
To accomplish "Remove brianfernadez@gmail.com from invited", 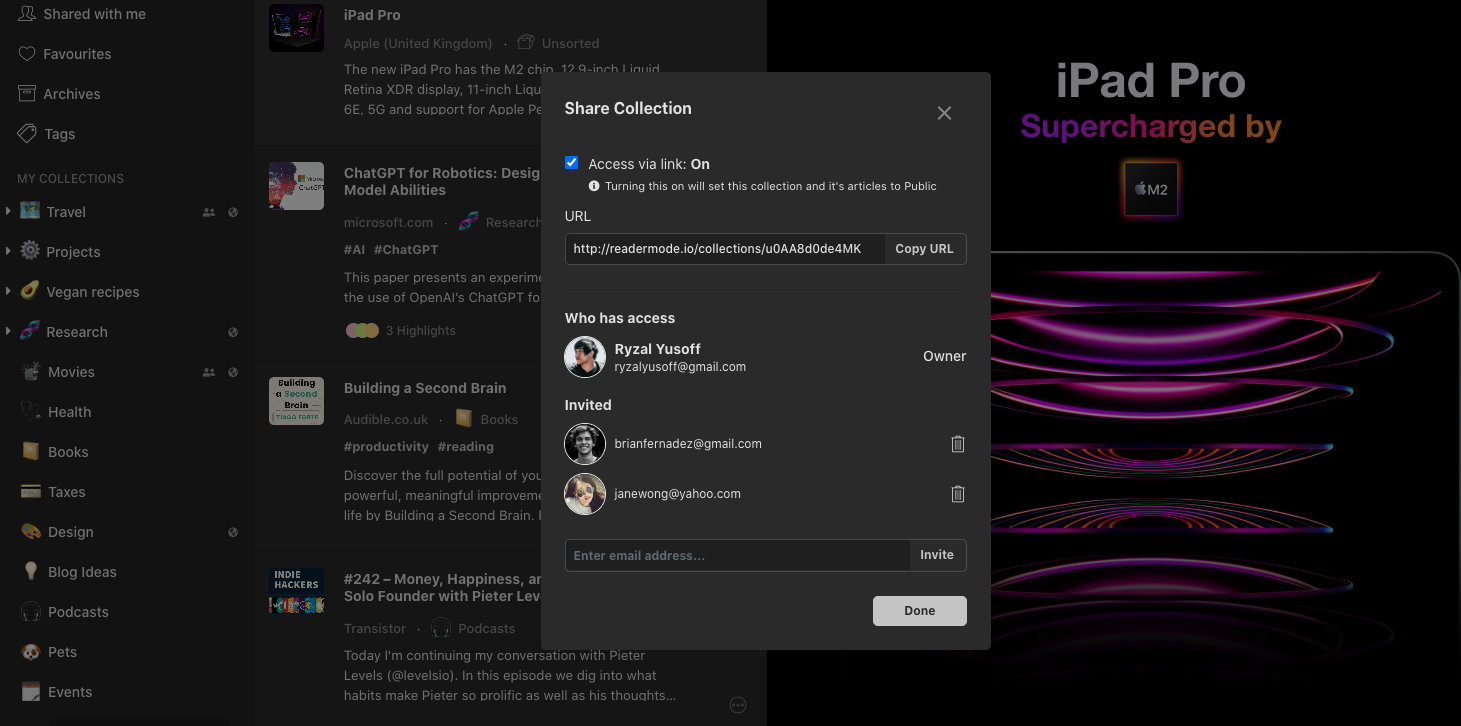I will 957,444.
